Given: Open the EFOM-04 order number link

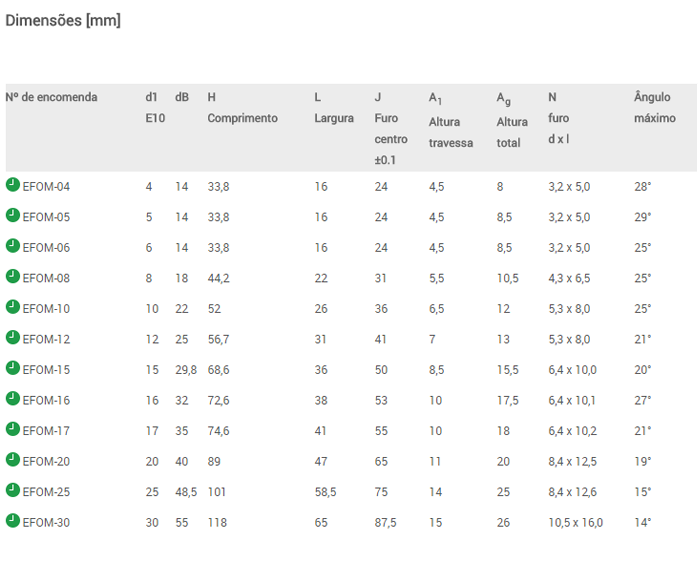Looking at the screenshot, I should [46, 187].
